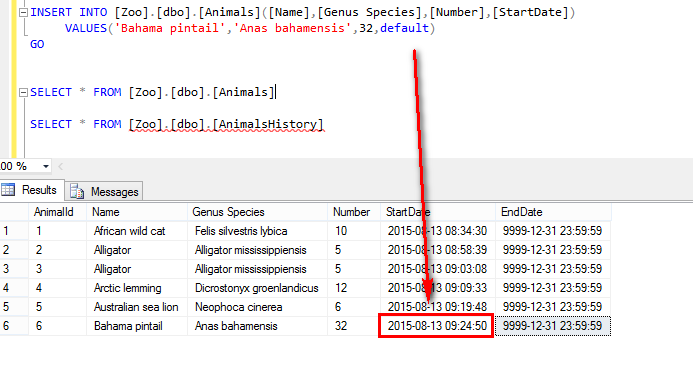Select row header 6 in results grid
This screenshot has height=368, width=693.
coord(14,326)
